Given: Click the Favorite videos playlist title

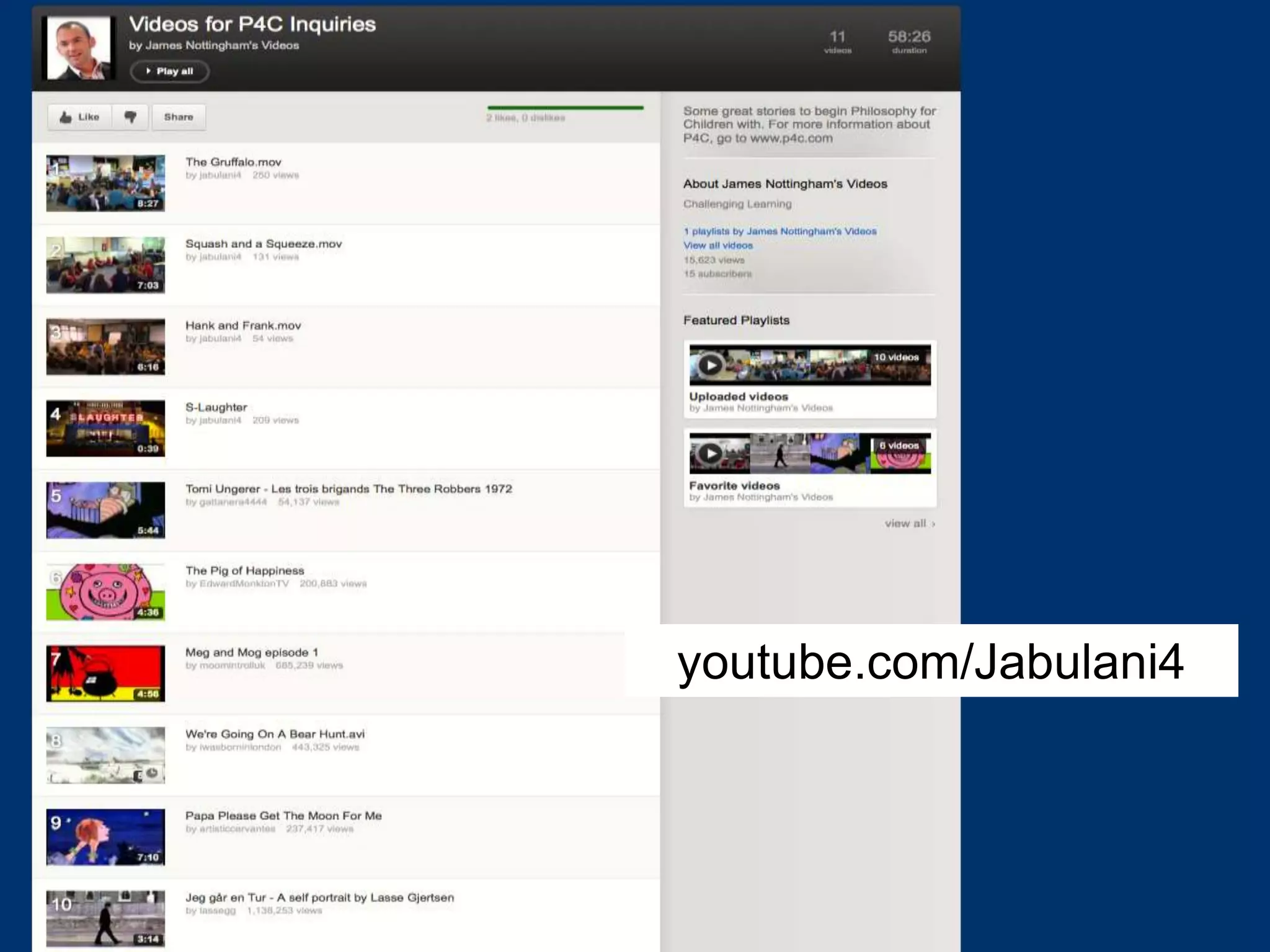Looking at the screenshot, I should click(x=734, y=486).
